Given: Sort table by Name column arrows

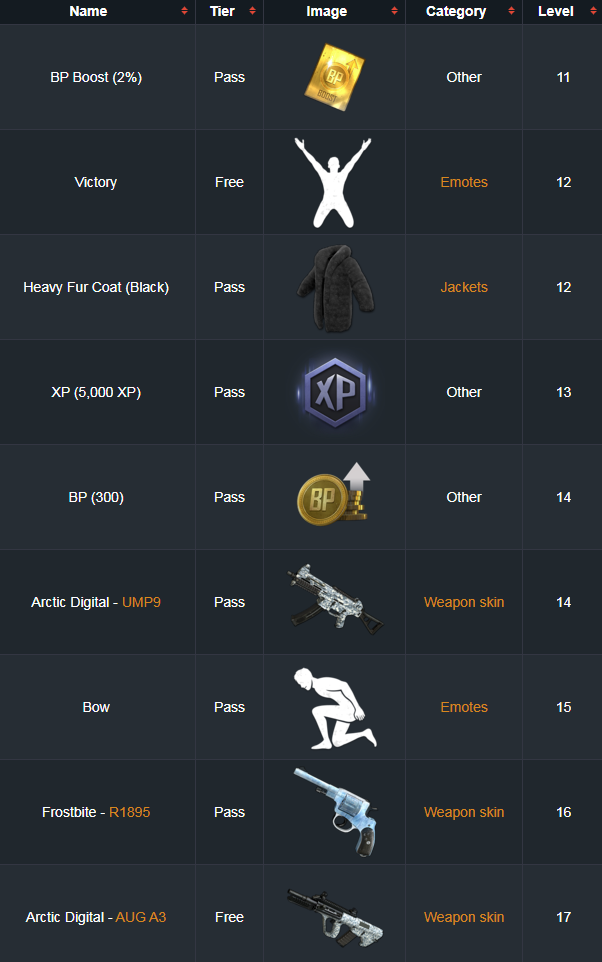Looking at the screenshot, I should coord(184,11).
